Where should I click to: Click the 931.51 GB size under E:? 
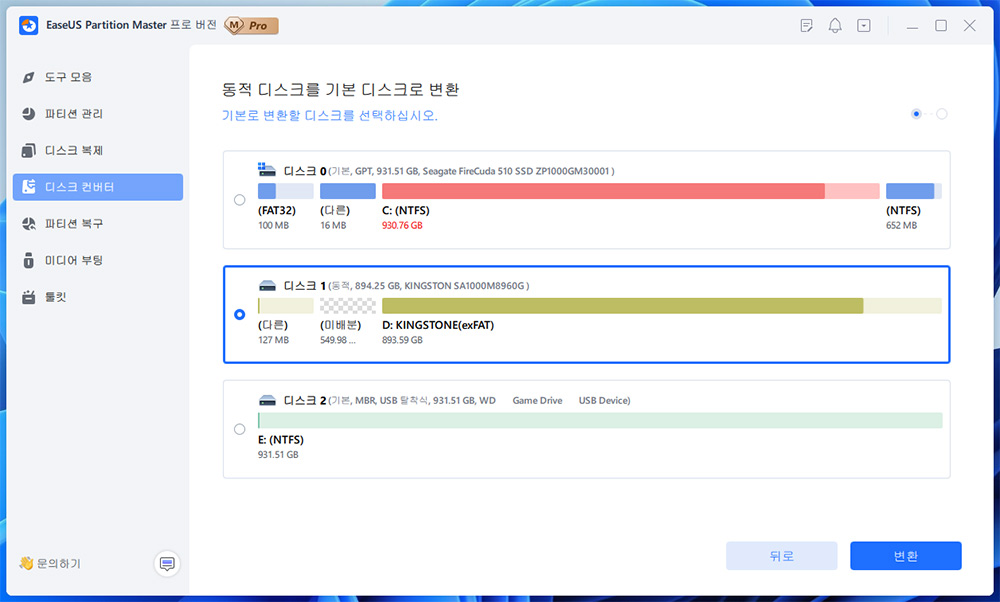[x=278, y=455]
